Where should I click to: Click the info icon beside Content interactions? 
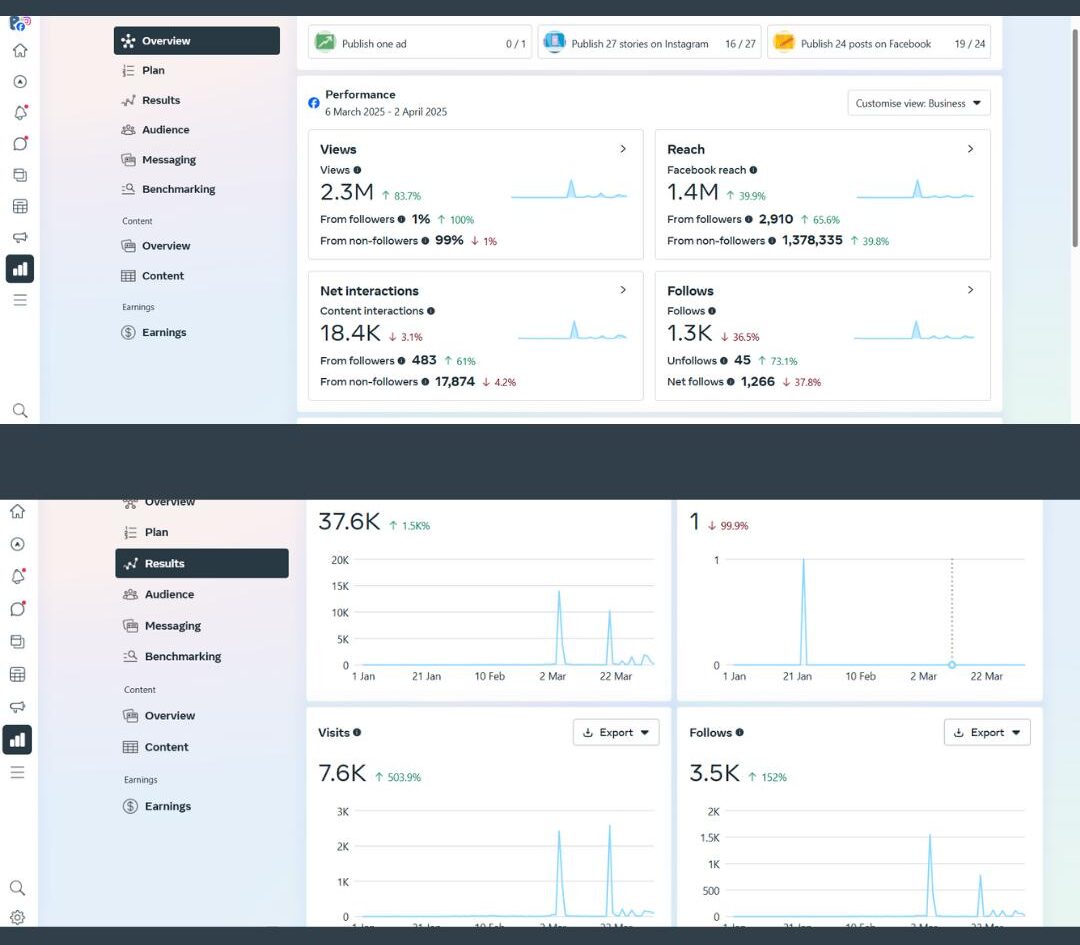pos(431,311)
